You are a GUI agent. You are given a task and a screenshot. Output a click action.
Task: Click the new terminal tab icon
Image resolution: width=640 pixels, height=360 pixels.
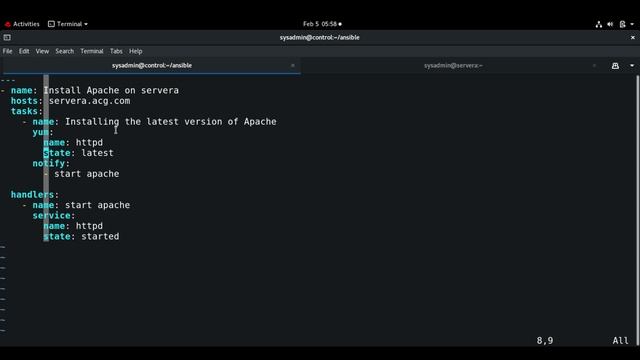[615, 66]
